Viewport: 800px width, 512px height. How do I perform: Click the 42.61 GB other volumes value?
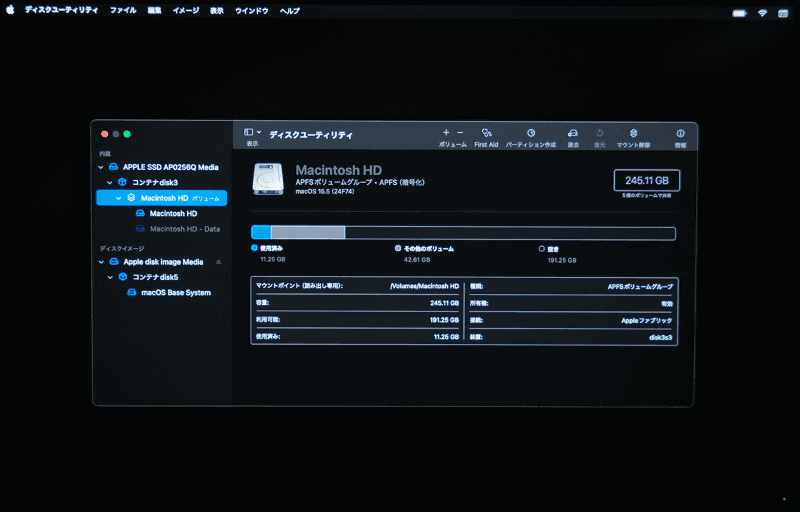[x=417, y=260]
